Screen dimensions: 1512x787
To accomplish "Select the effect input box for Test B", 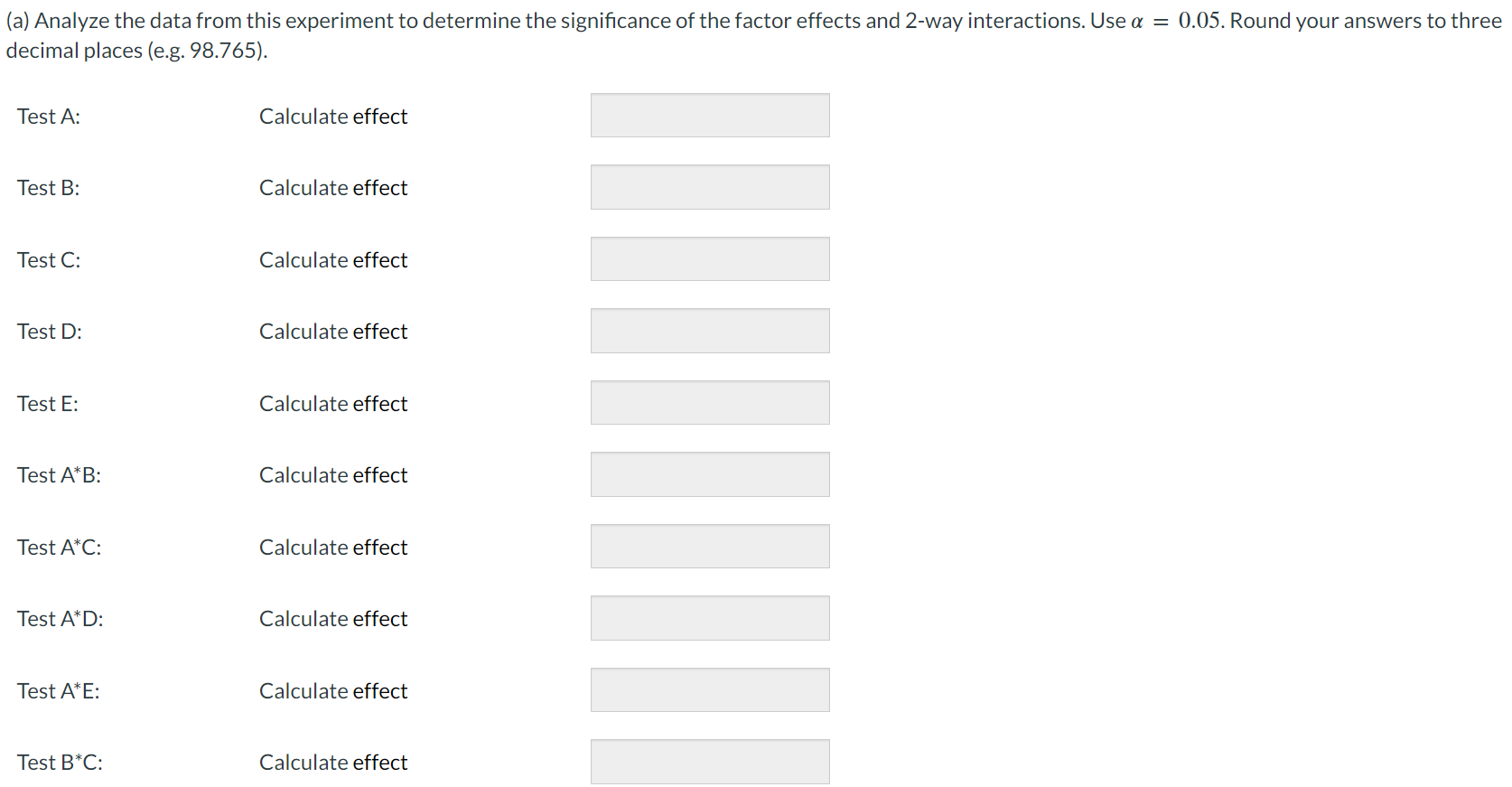I will 710,187.
